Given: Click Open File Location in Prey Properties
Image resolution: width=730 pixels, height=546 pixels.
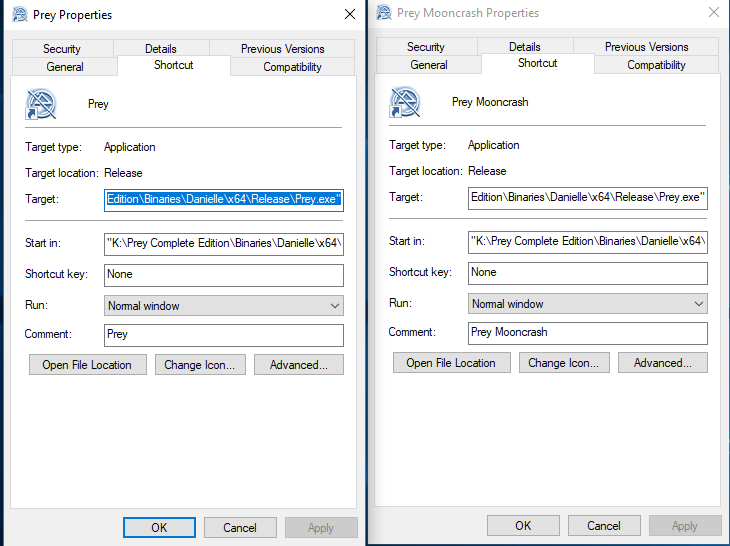Looking at the screenshot, I should [x=88, y=365].
